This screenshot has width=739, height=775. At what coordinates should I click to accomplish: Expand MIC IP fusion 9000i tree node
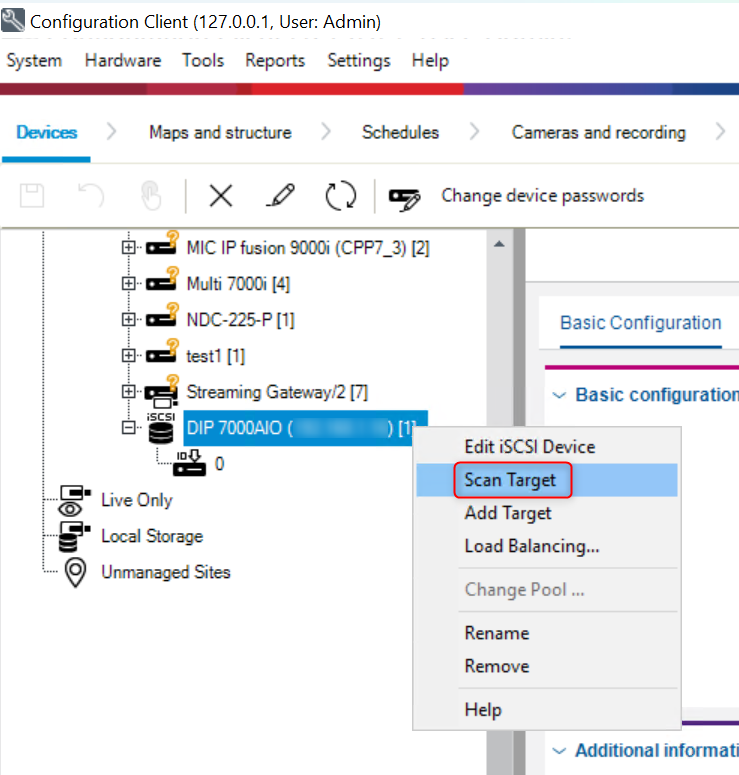tap(129, 247)
